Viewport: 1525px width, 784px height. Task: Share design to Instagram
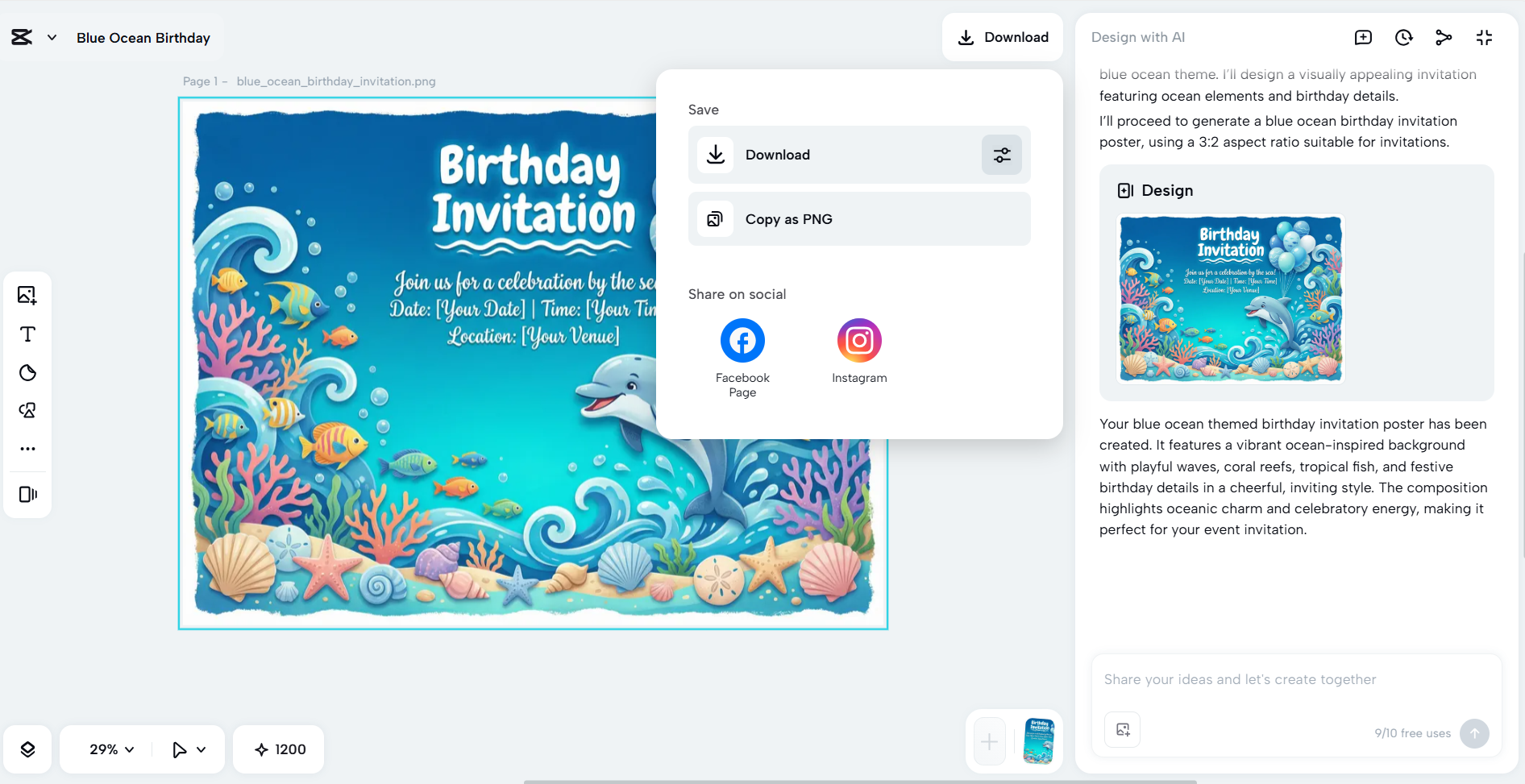(858, 340)
